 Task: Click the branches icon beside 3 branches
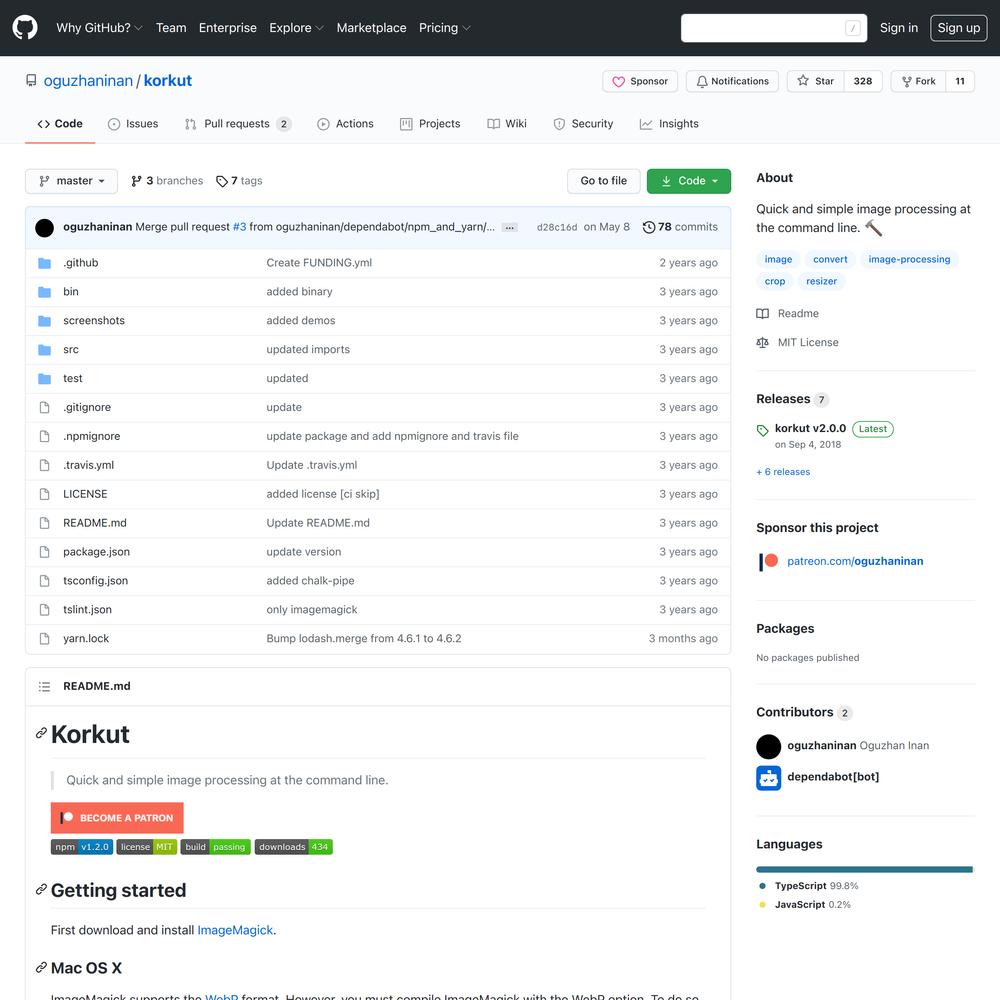pos(136,181)
